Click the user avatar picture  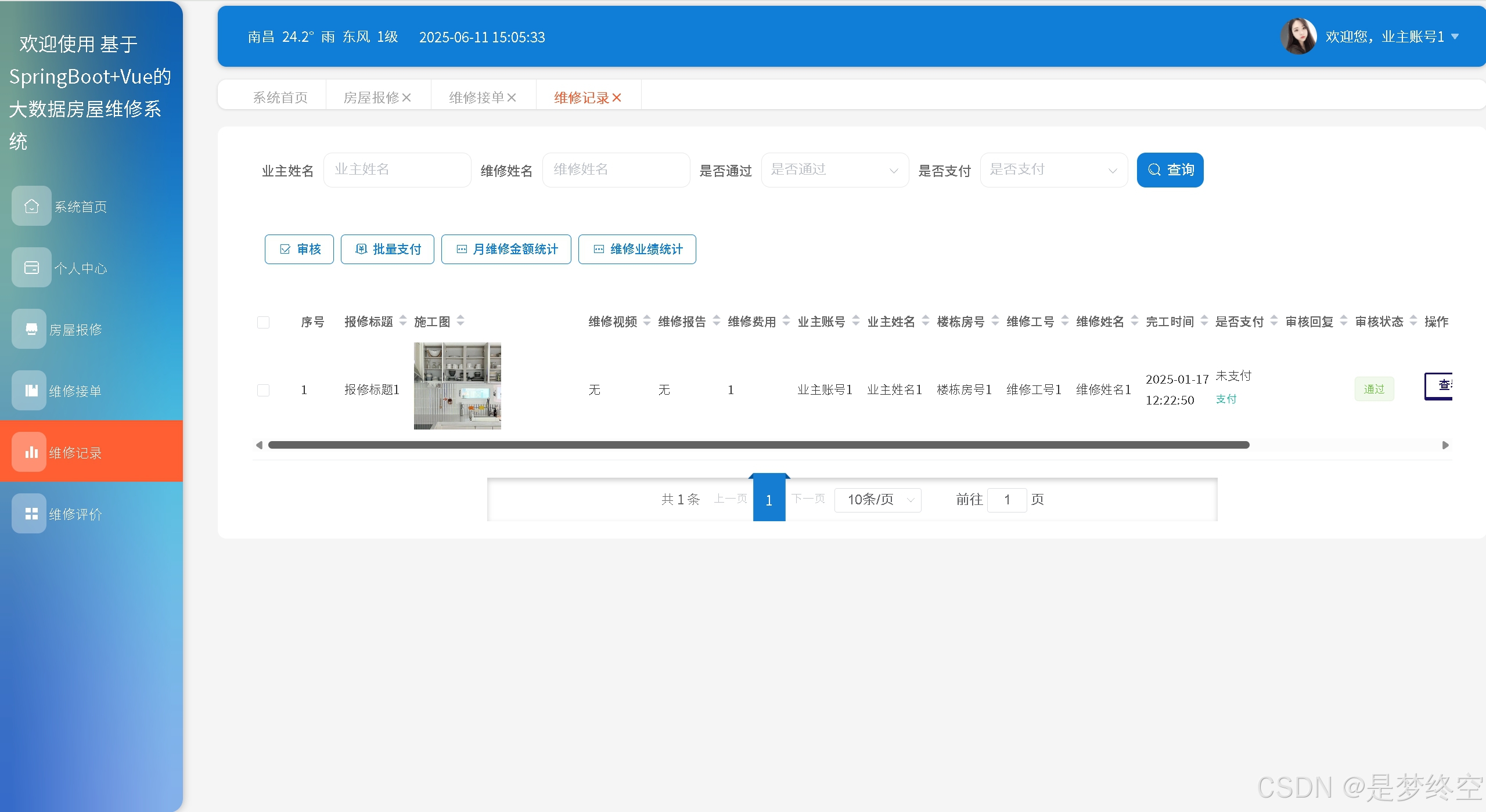(x=1298, y=37)
